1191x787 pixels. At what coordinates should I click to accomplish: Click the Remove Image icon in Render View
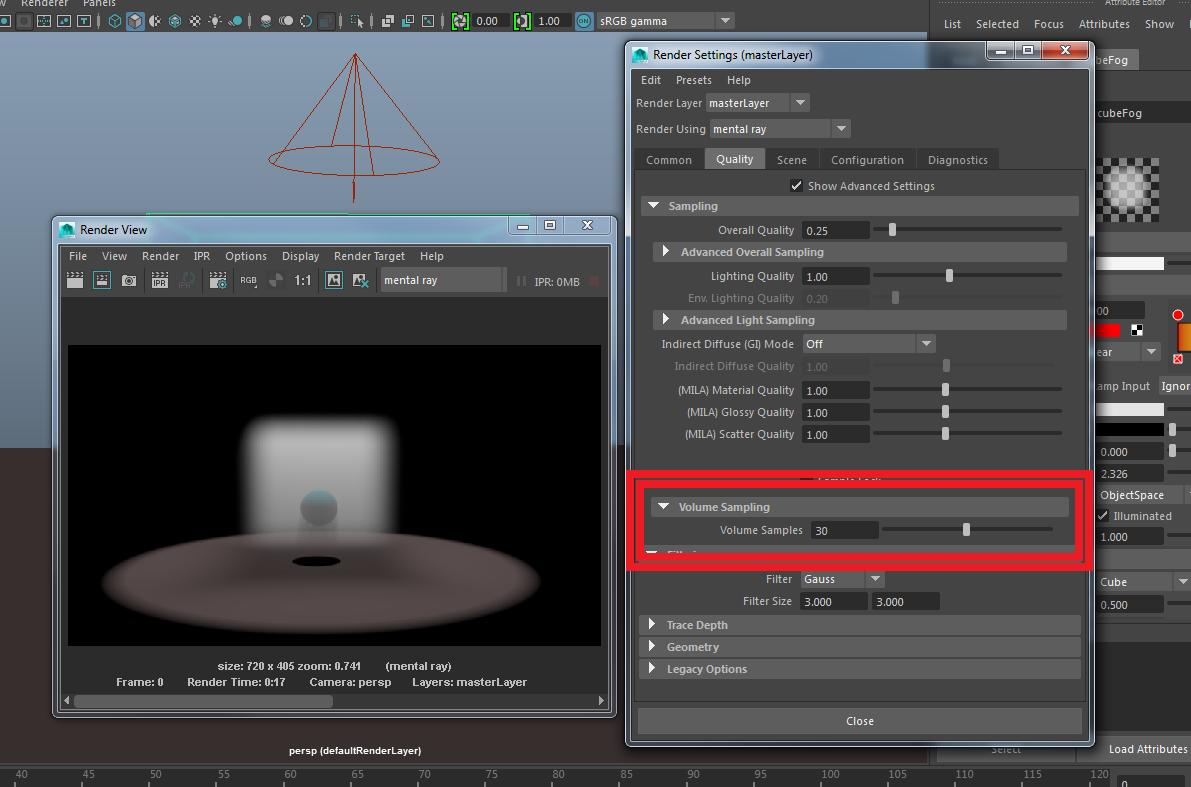click(x=361, y=281)
